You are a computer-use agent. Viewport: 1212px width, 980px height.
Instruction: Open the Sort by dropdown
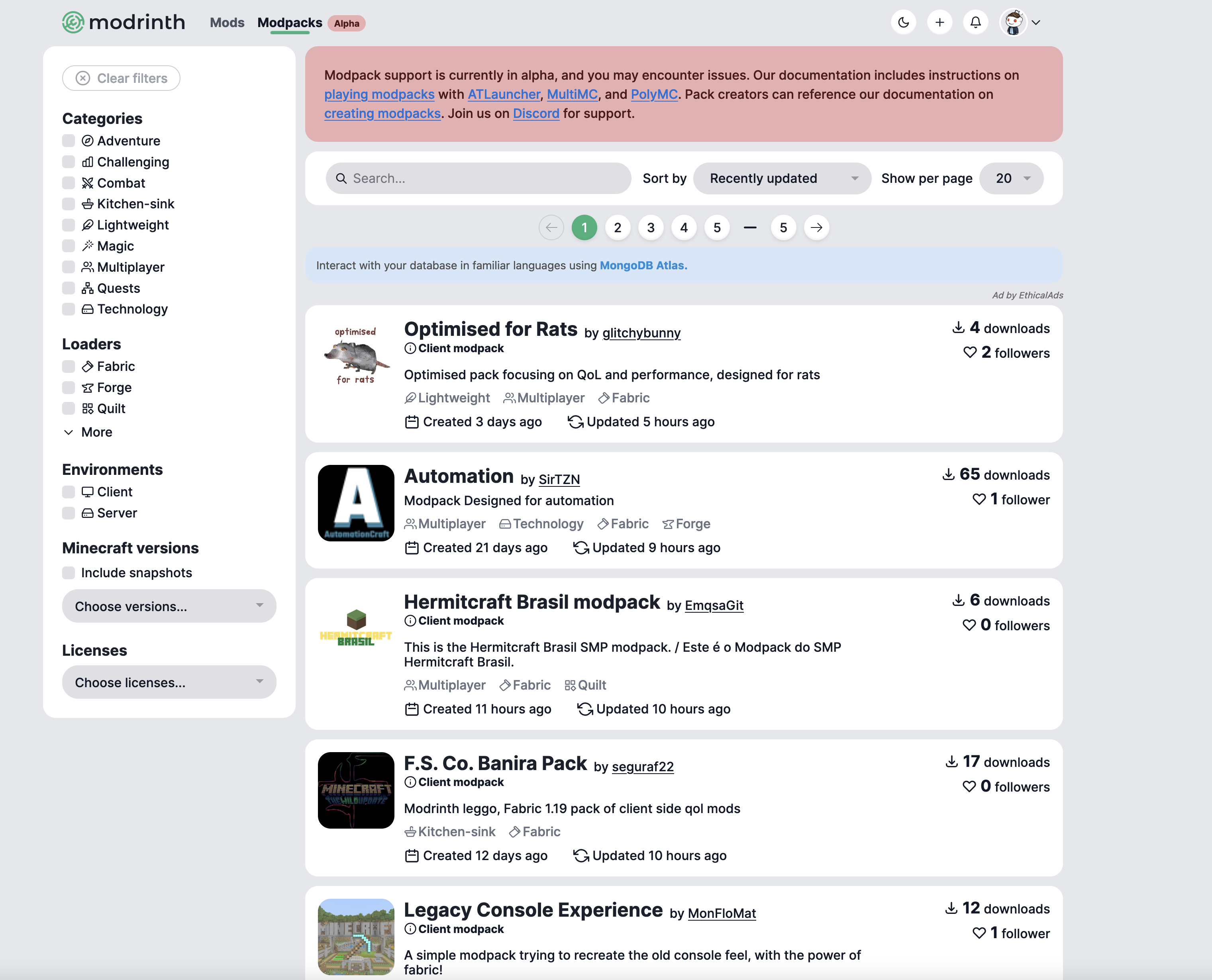pyautogui.click(x=782, y=178)
